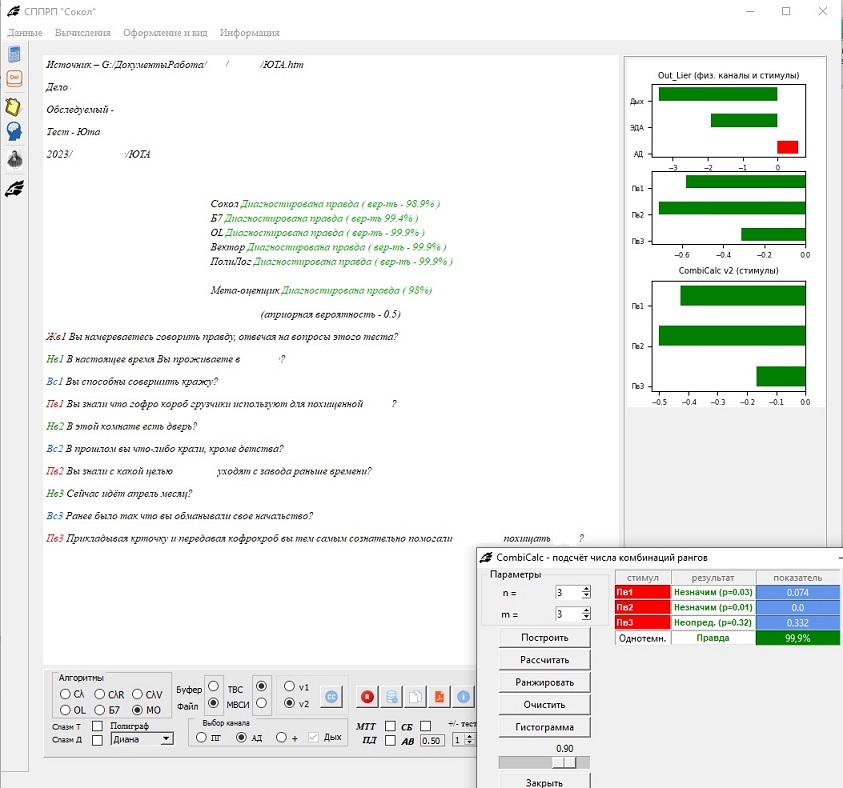Increase the n value using spinner arrow

point(587,589)
